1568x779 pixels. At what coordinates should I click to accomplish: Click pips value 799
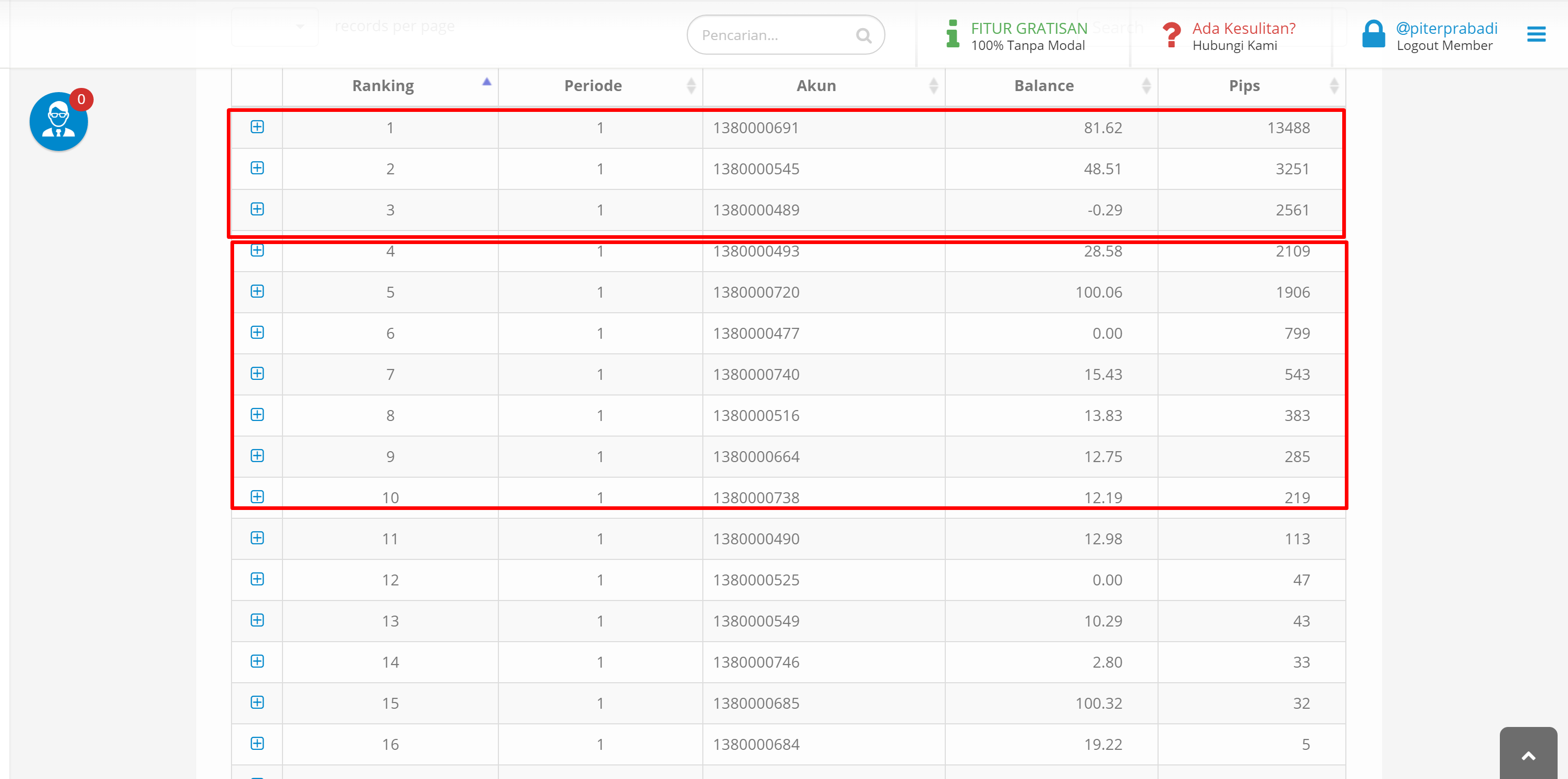pos(1296,333)
